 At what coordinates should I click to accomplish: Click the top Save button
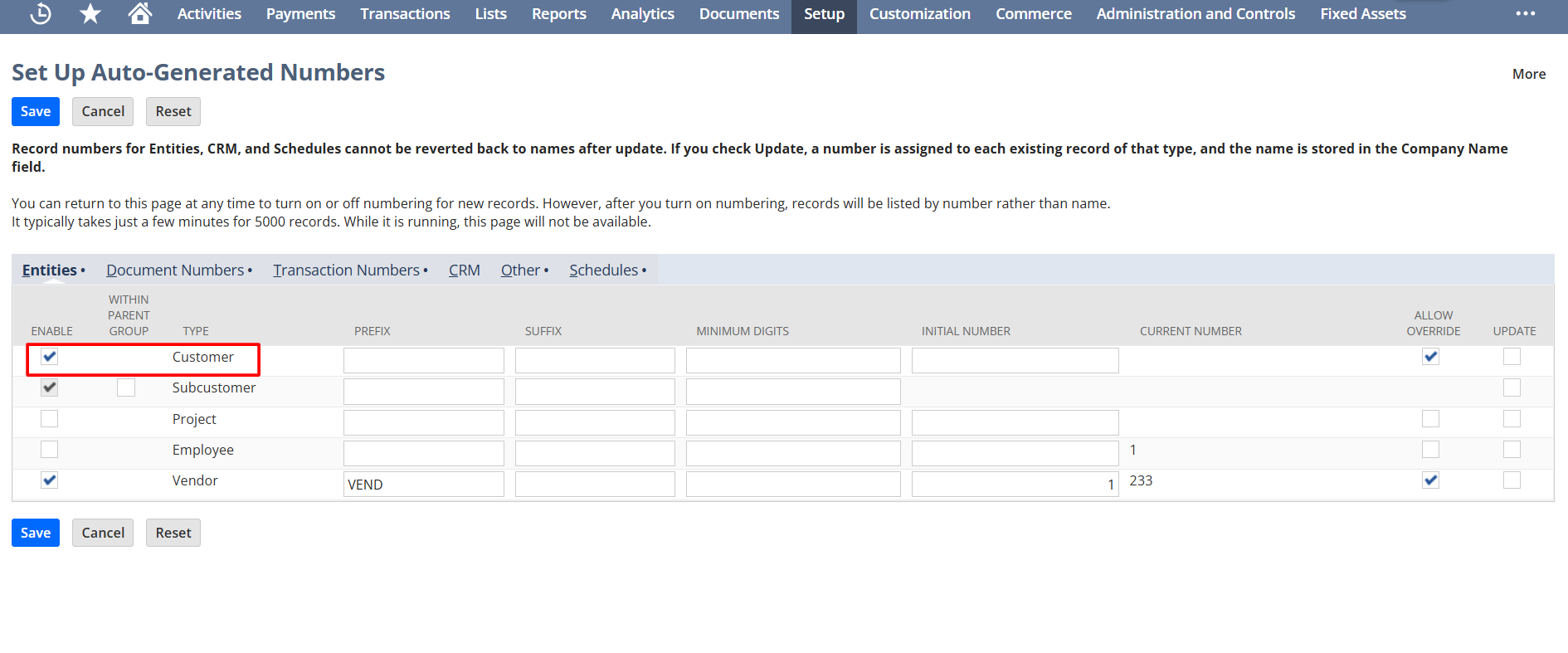(36, 111)
